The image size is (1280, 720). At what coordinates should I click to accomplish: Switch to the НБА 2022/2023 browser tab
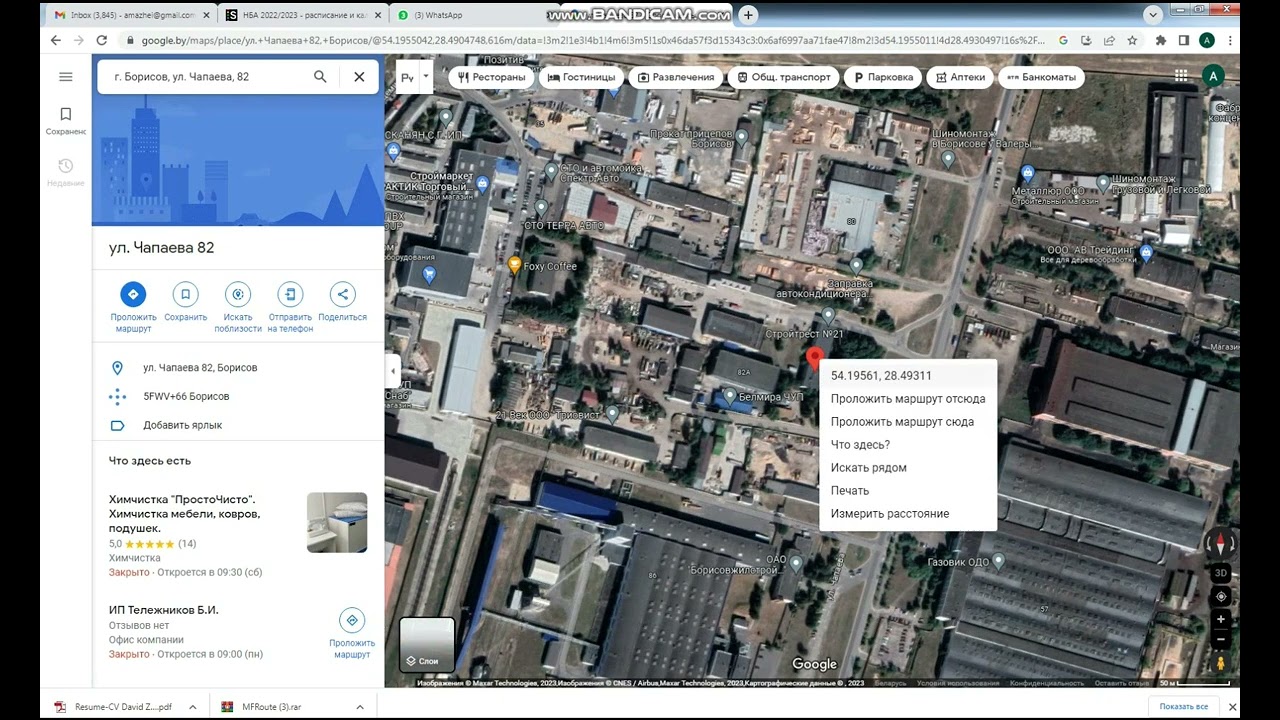coord(302,15)
